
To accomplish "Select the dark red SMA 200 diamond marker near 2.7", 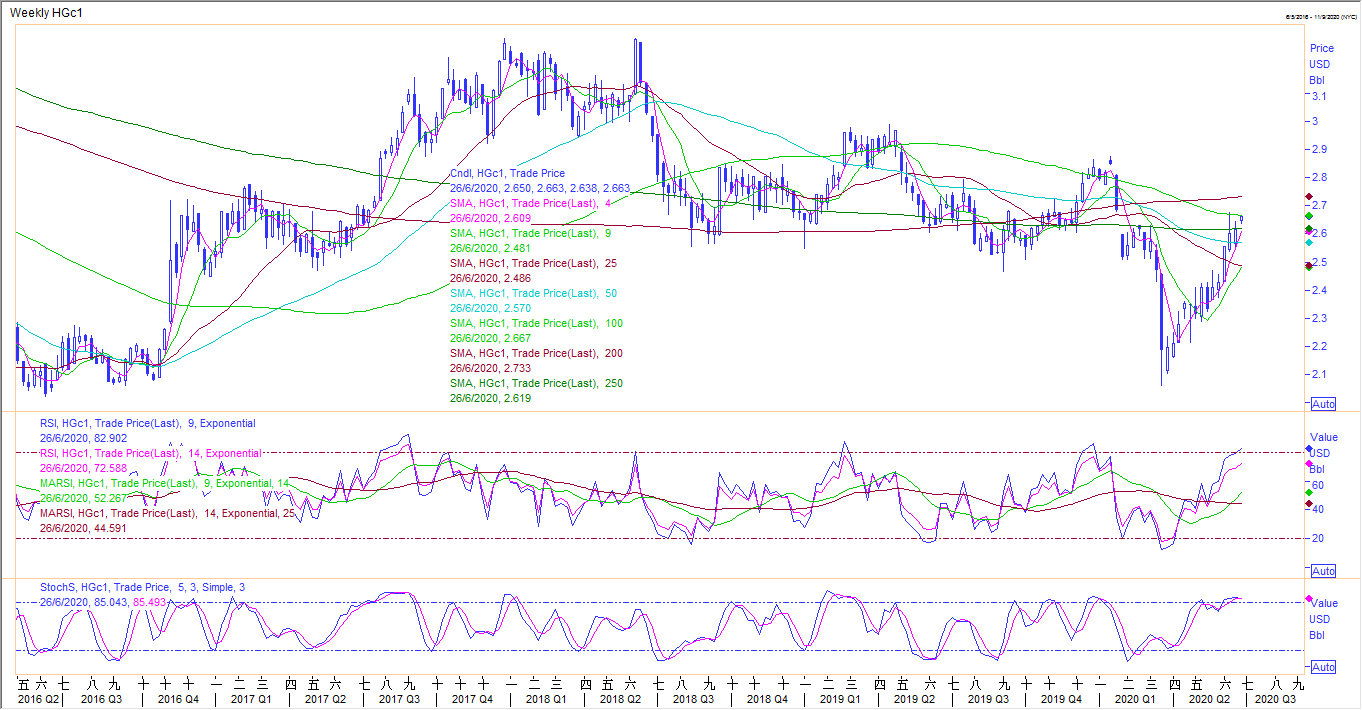I will pyautogui.click(x=1309, y=196).
